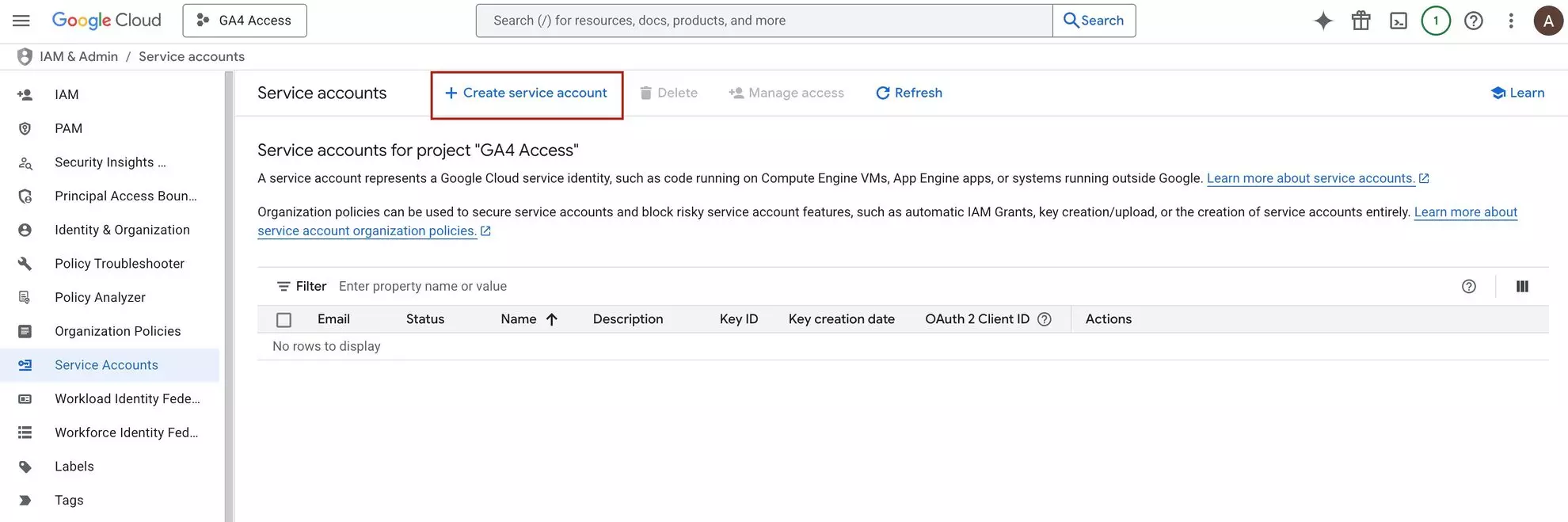The width and height of the screenshot is (1568, 522).
Task: Click the Policy Analyzer icon
Action: coord(25,298)
